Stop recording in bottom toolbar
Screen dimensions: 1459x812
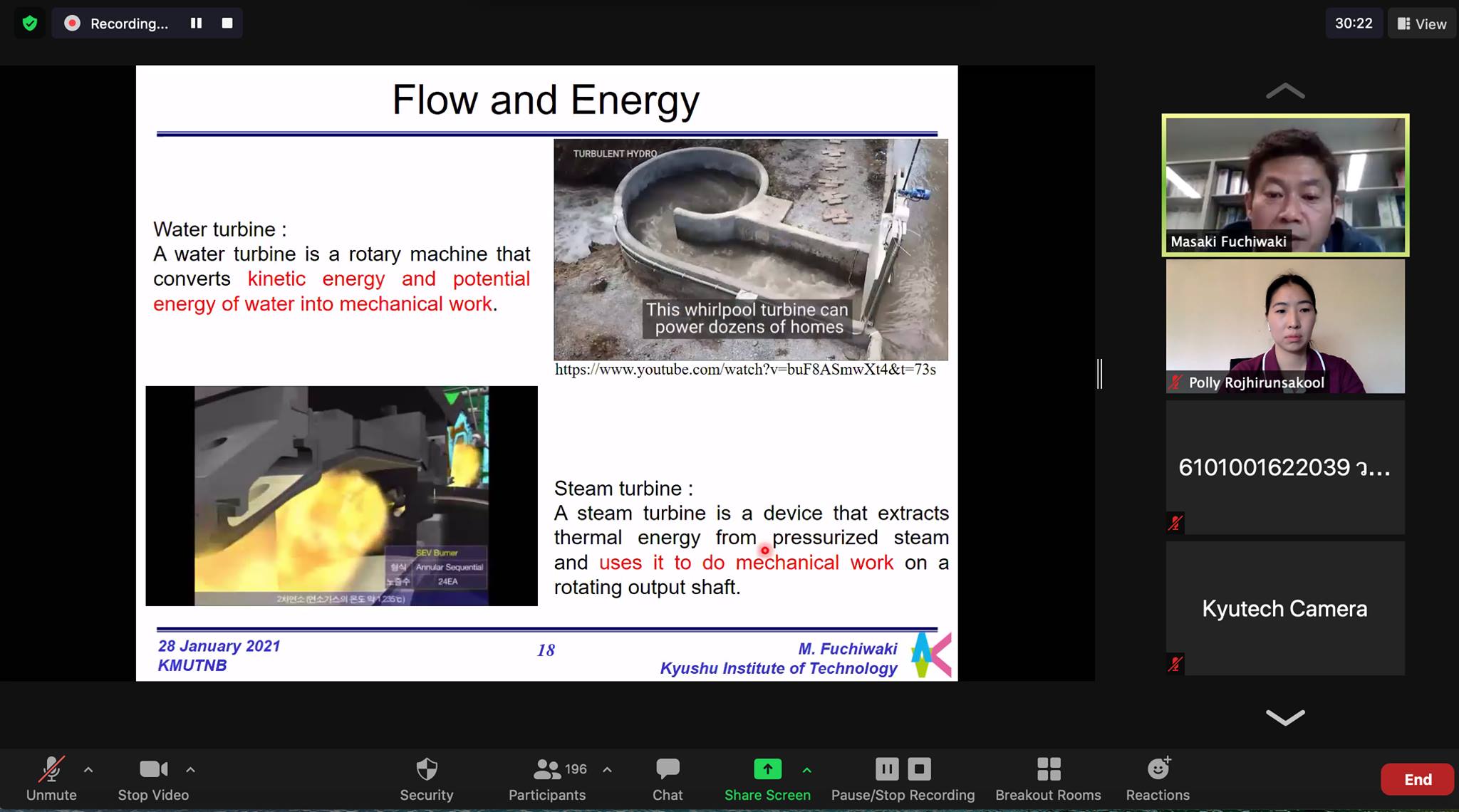point(920,769)
